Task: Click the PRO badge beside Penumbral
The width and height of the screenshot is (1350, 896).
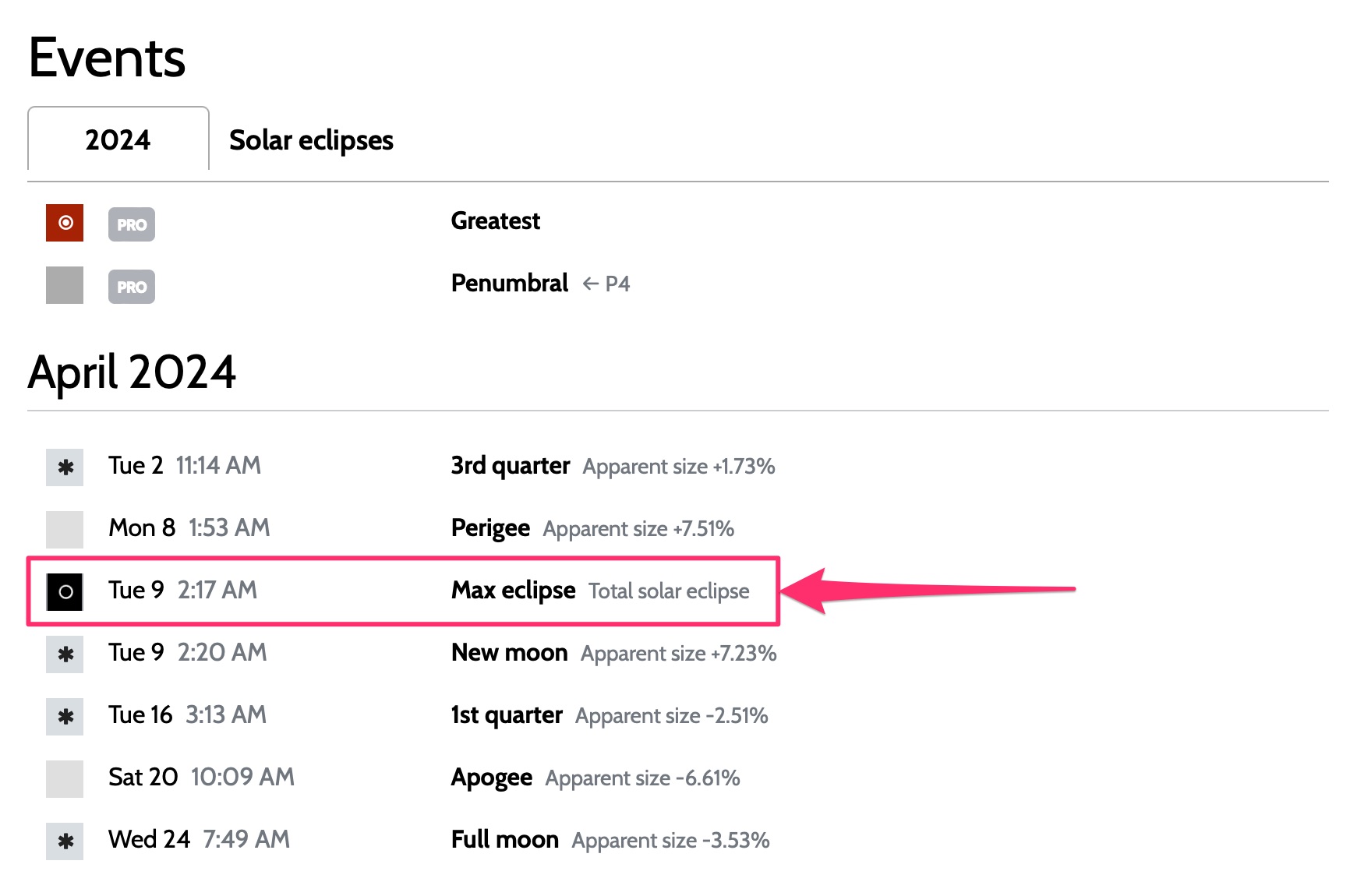Action: click(x=132, y=287)
